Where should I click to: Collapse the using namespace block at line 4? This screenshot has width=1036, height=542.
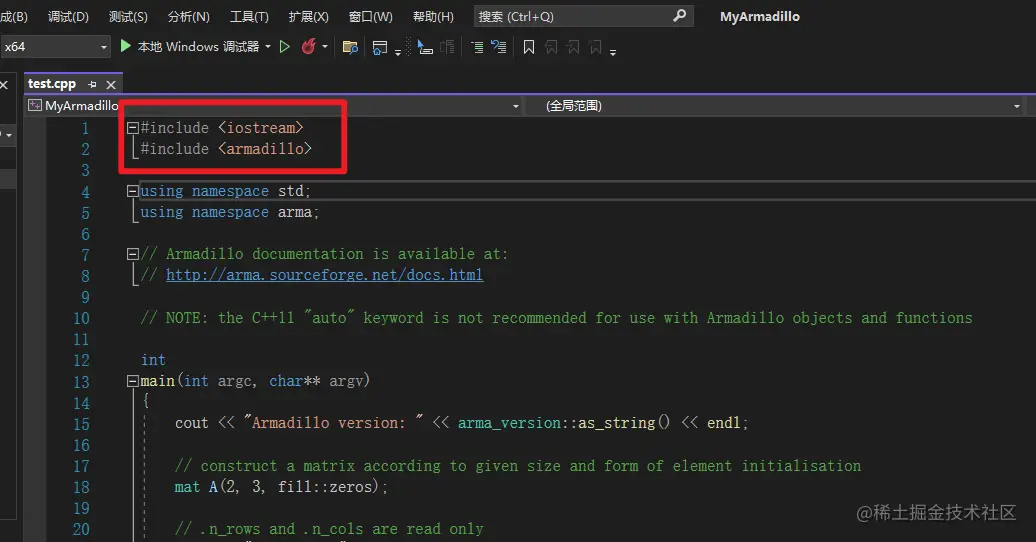[x=132, y=191]
